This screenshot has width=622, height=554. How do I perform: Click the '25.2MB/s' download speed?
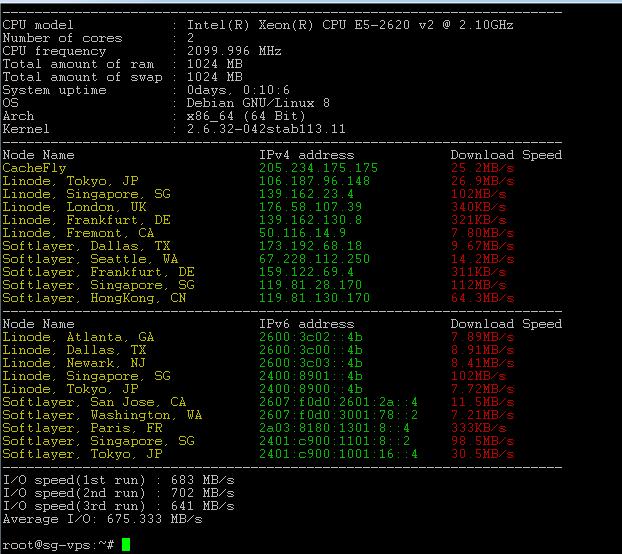point(482,168)
